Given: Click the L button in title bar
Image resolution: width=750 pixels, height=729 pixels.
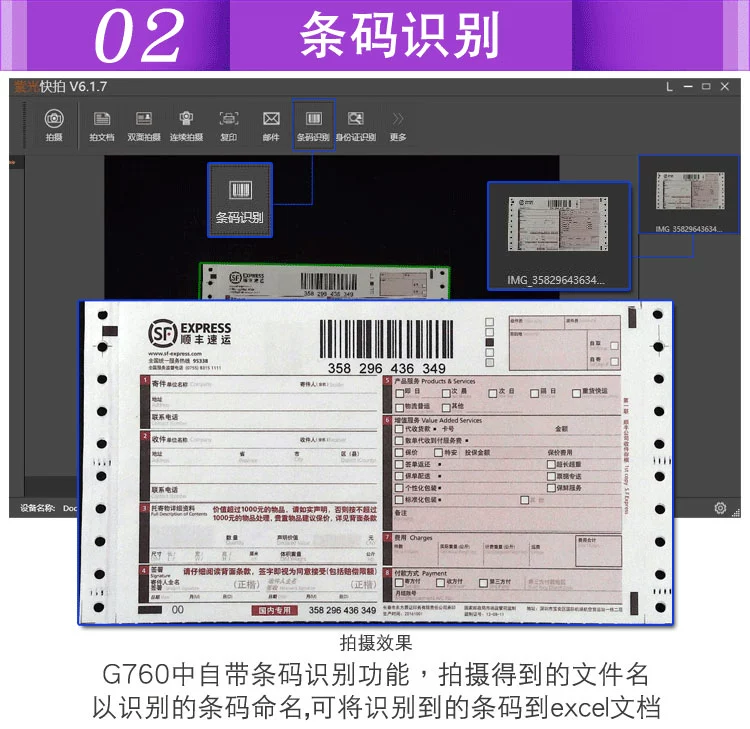Looking at the screenshot, I should (x=669, y=87).
